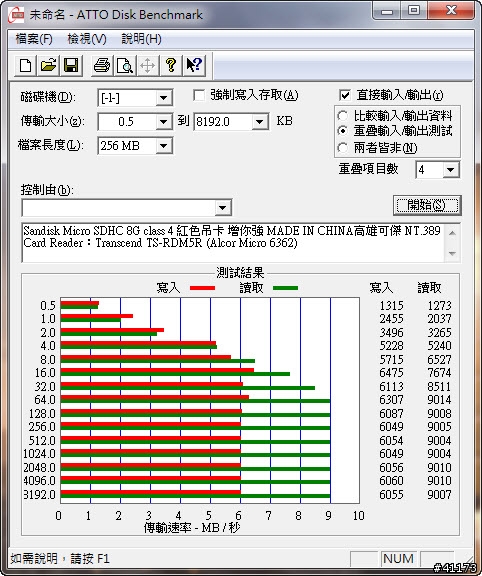Close the ATTO Disk Benchmark window
Image resolution: width=482 pixels, height=576 pixels.
pos(451,11)
